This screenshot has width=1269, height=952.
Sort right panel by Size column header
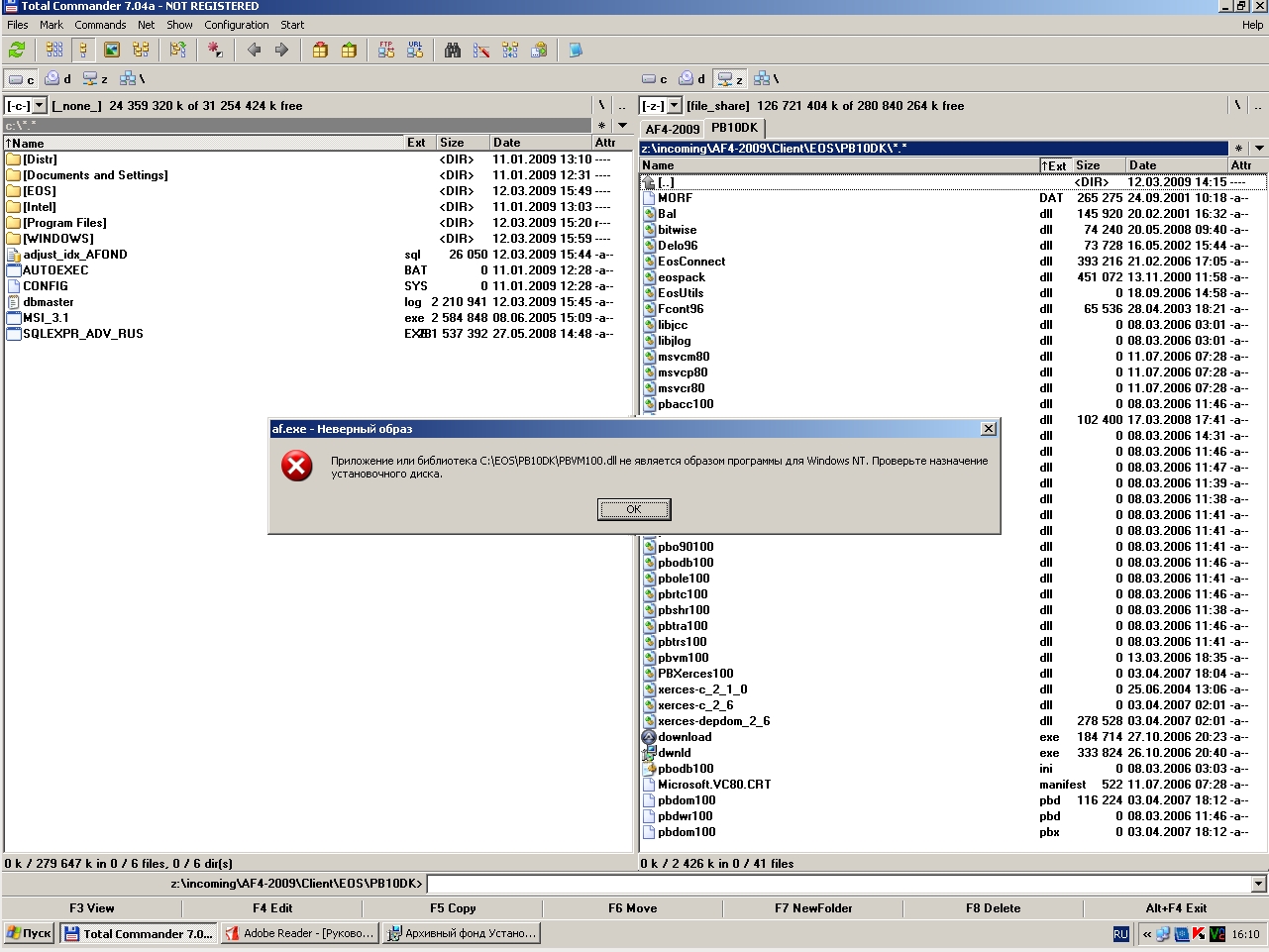(x=1099, y=165)
